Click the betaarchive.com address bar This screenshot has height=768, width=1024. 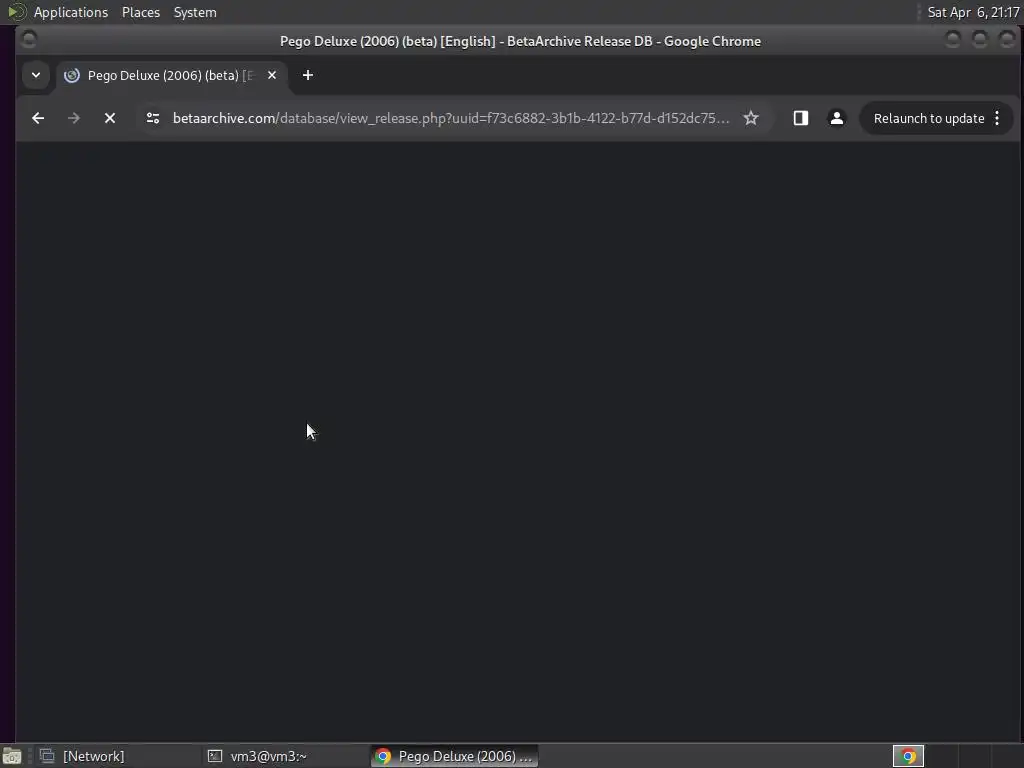coord(451,118)
